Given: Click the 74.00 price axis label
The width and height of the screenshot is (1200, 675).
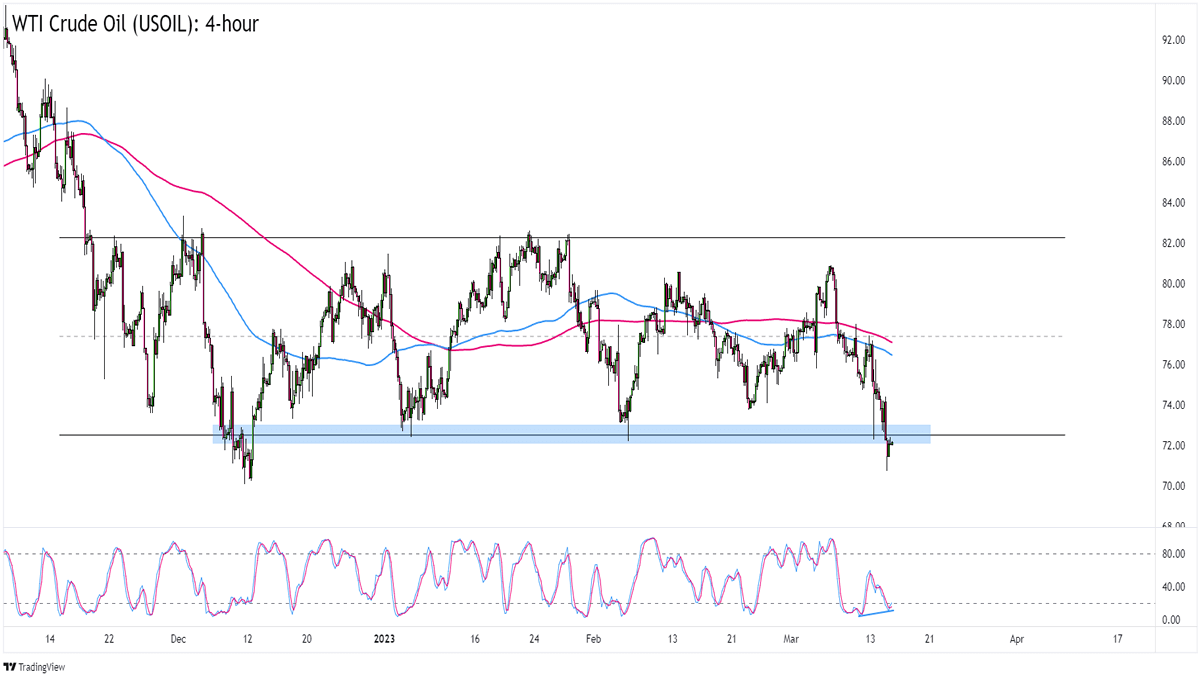Looking at the screenshot, I should coord(1173,405).
